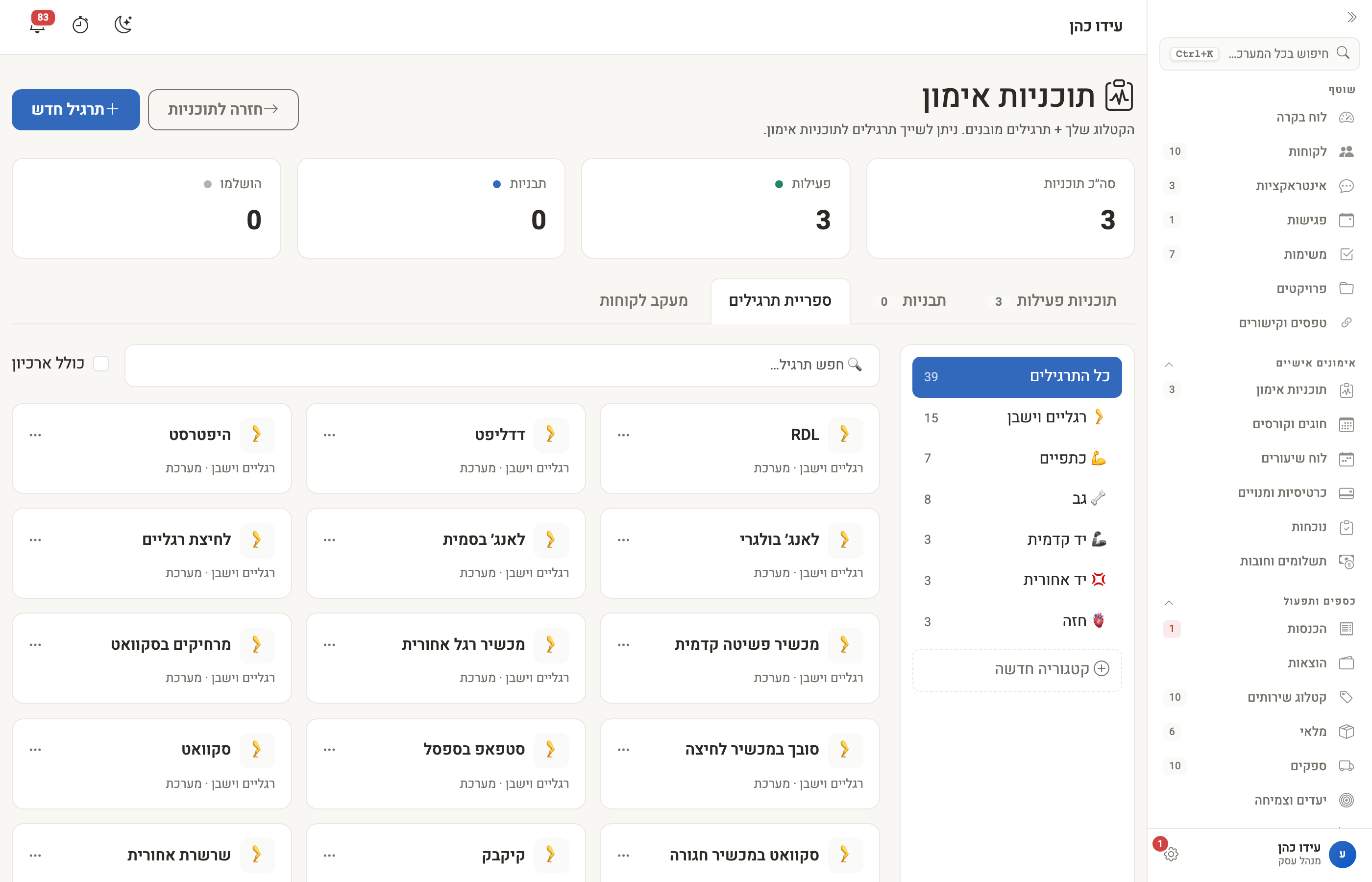Open תשלומים וחובות in sidebar

pyautogui.click(x=1259, y=561)
